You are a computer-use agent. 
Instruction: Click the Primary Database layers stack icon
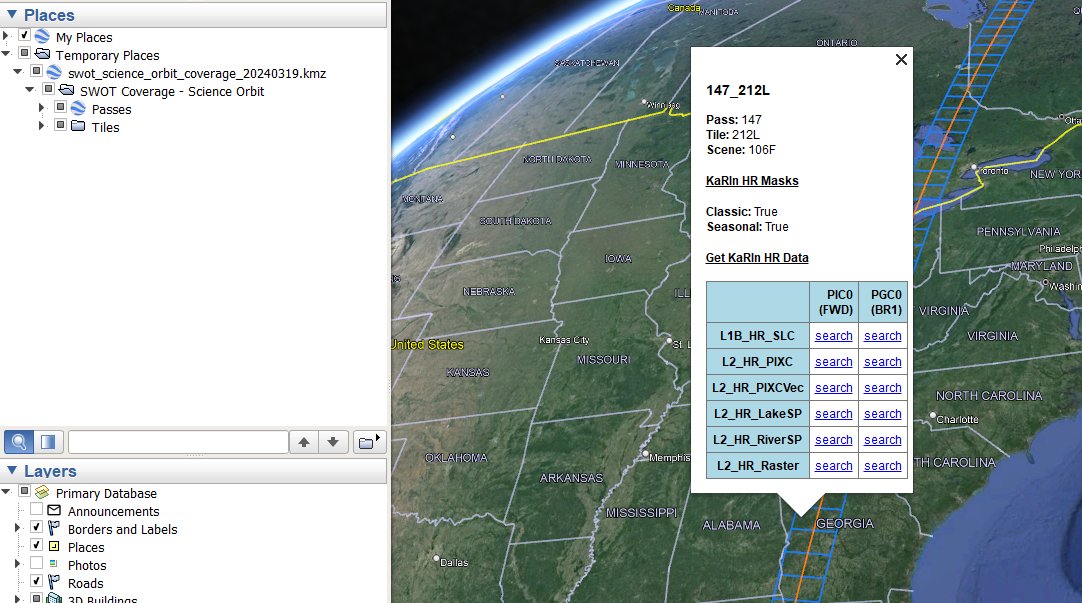[x=41, y=493]
